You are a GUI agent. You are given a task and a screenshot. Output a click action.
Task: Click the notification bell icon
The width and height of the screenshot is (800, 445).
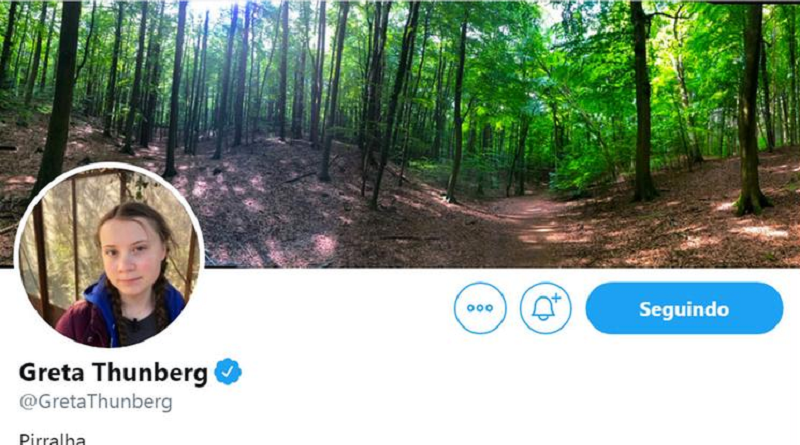(x=546, y=309)
